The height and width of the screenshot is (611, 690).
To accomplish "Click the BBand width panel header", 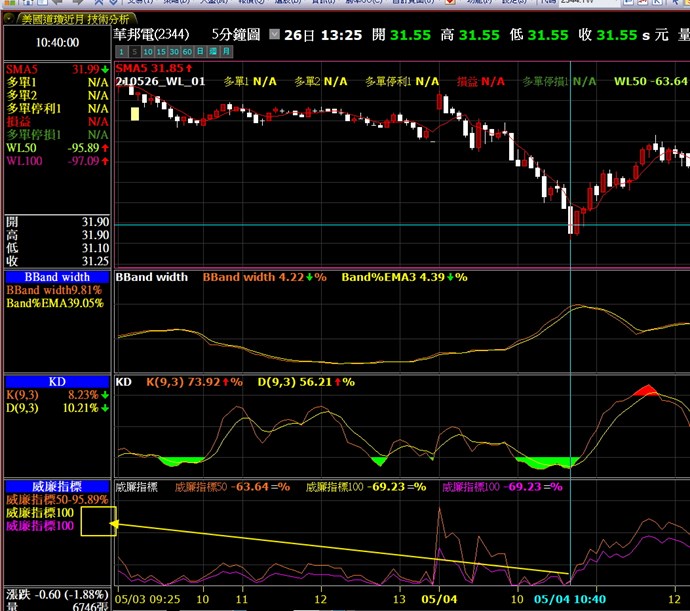I will click(x=57, y=277).
